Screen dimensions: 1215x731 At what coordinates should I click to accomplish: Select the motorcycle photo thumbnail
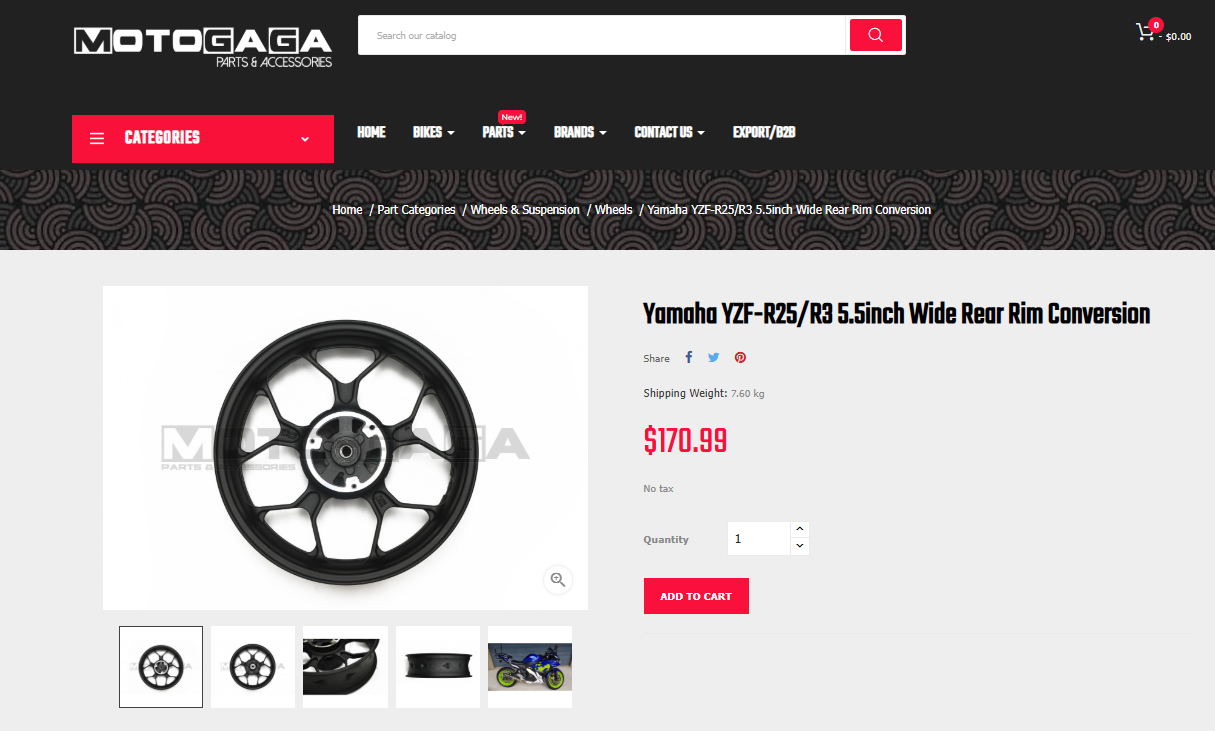click(x=530, y=667)
